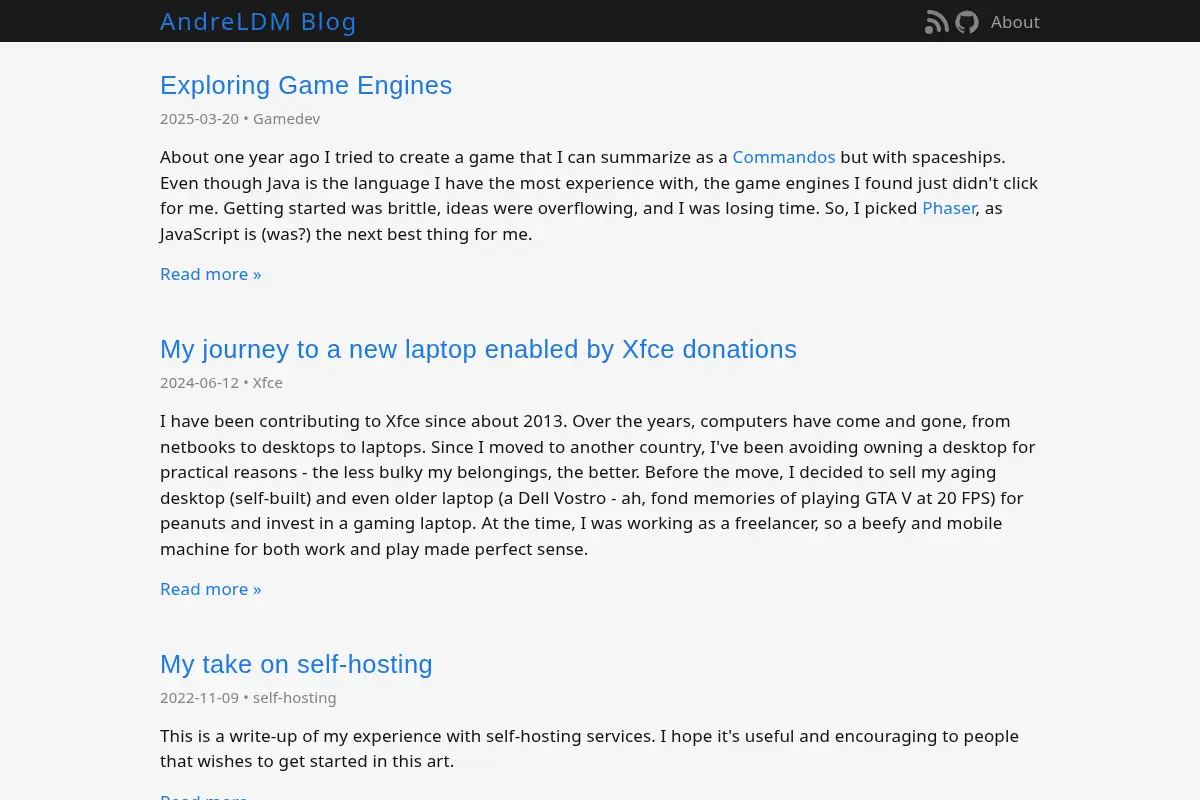Click the Exploring Game Engines summary paragraph
This screenshot has height=800, width=1200.
pyautogui.click(x=599, y=196)
